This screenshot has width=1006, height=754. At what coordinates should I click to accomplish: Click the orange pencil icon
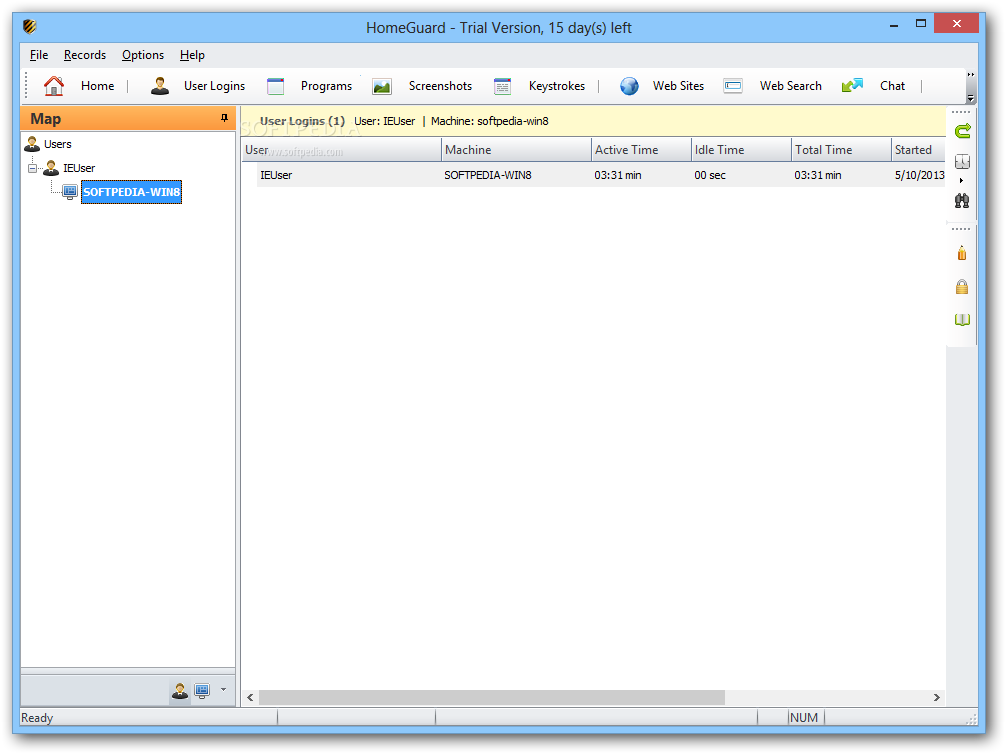tap(962, 253)
